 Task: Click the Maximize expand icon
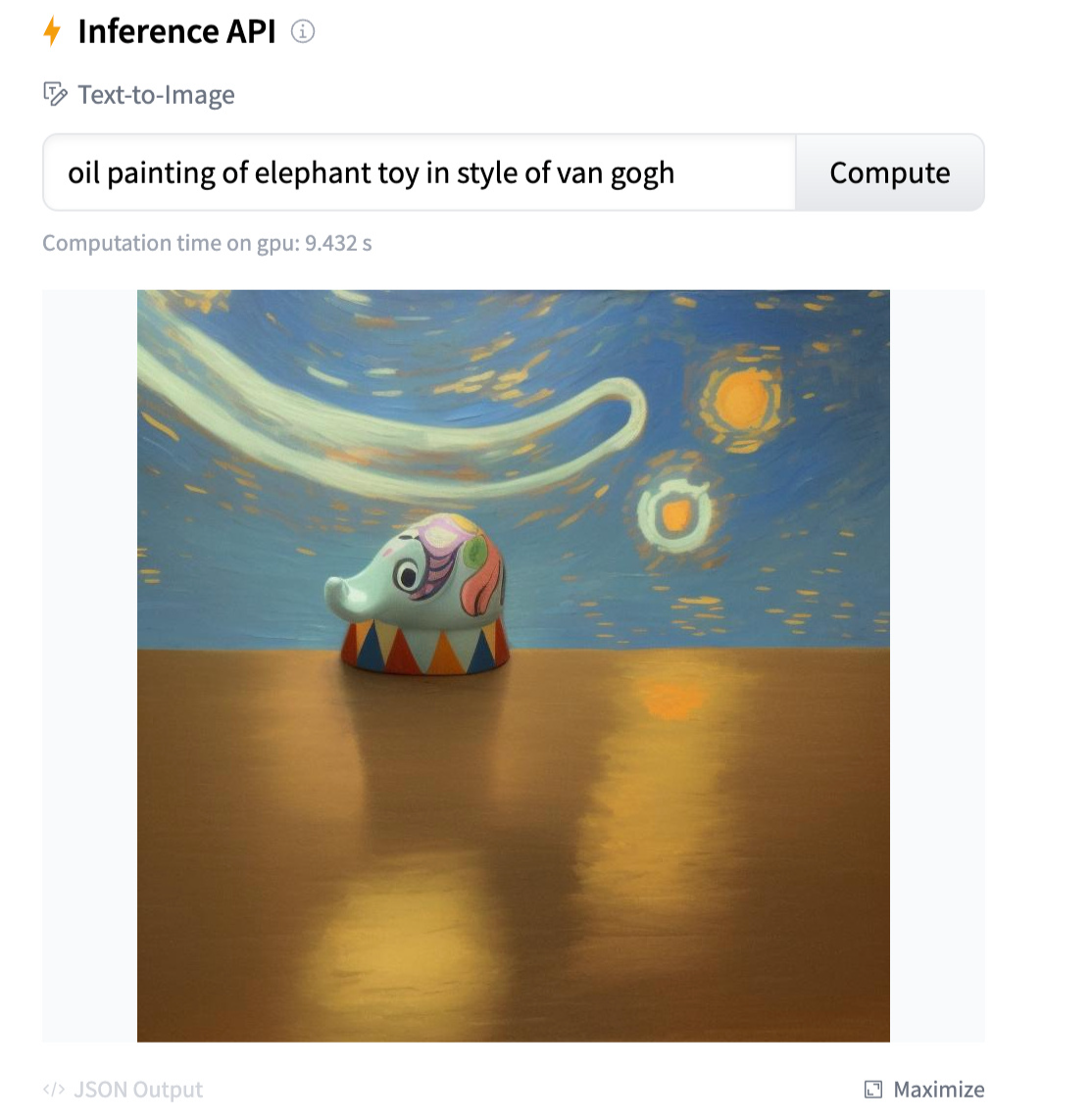pyautogui.click(x=873, y=1089)
